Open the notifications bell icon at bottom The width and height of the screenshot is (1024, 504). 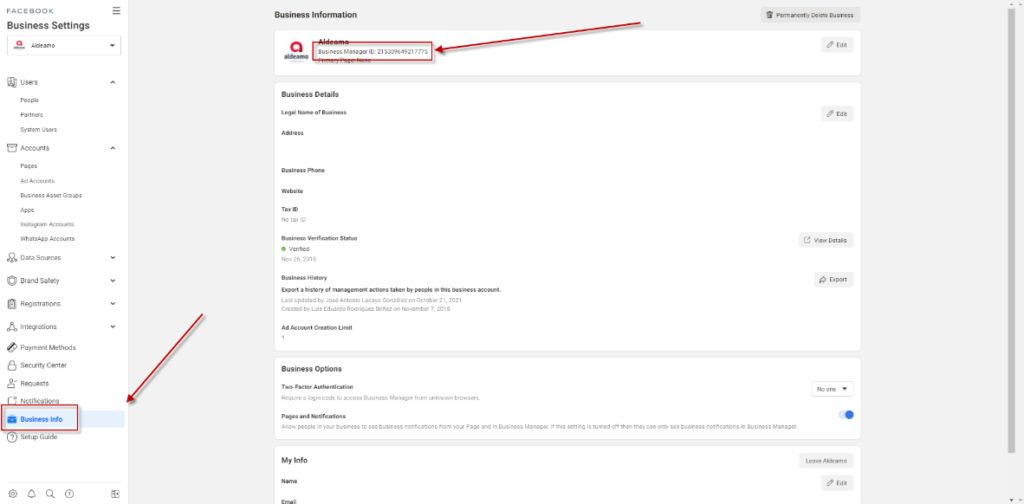click(x=31, y=494)
